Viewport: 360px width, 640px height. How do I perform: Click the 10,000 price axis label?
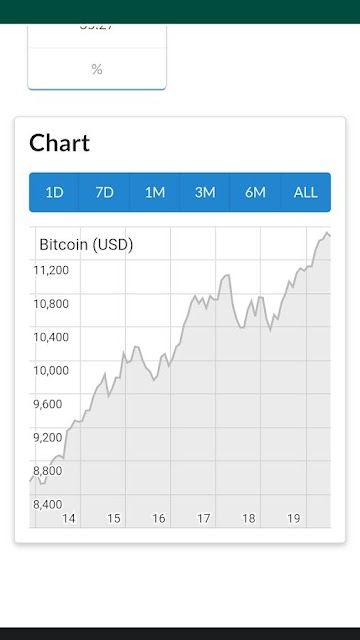coord(51,371)
